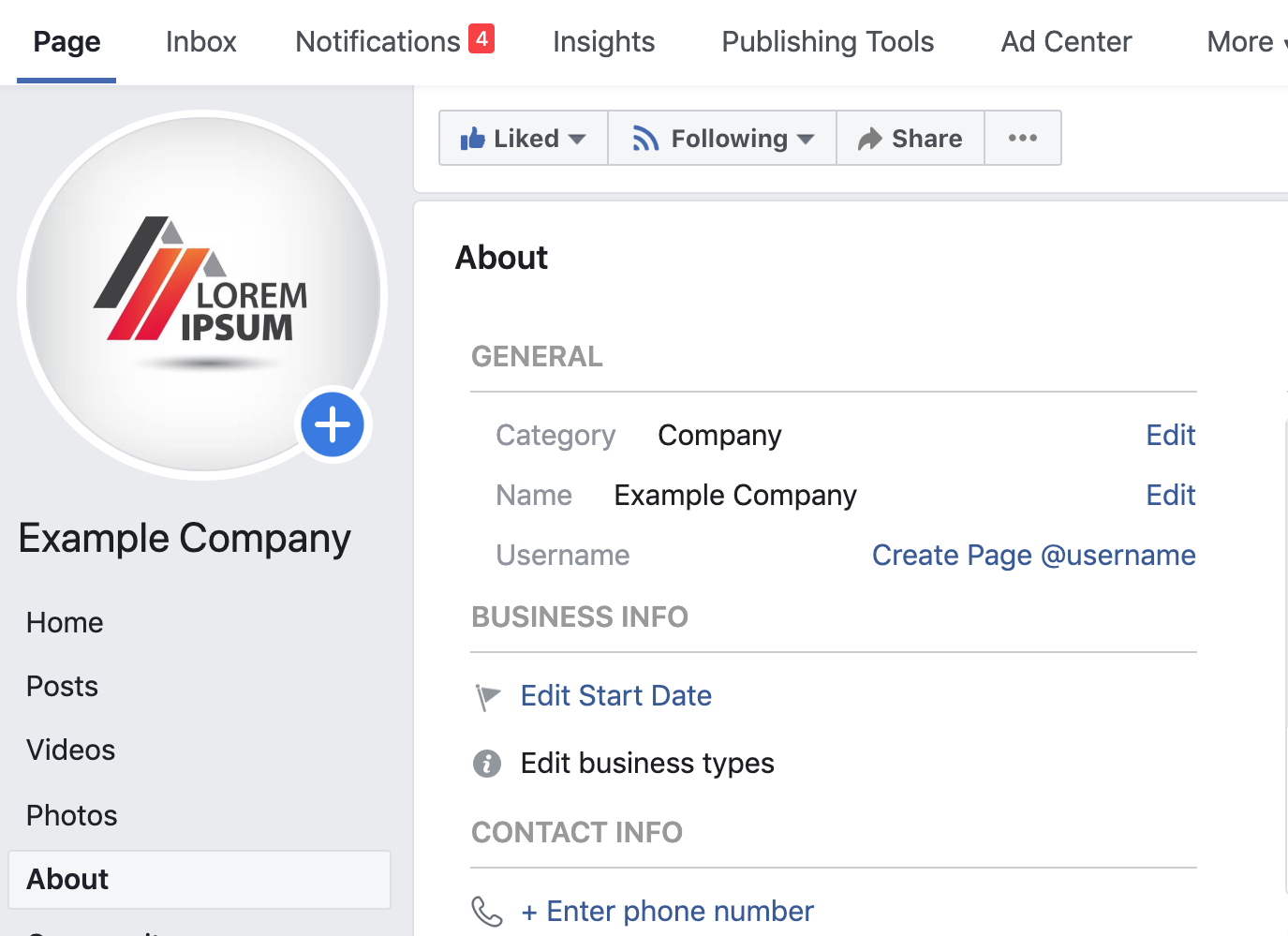Click + Enter phone number
Viewport: 1288px width, 936px height.
[667, 910]
